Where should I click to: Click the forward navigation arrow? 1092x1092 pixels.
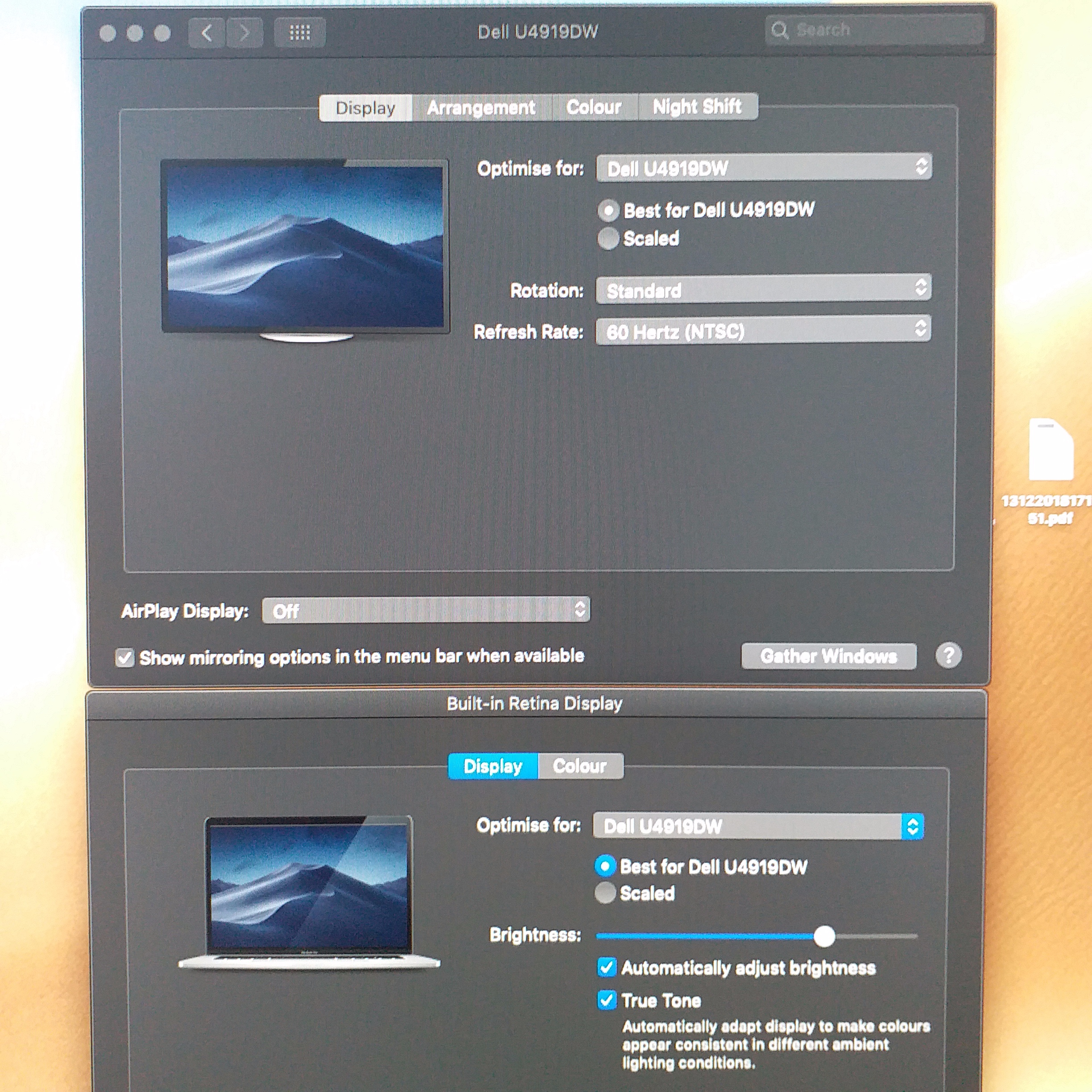245,33
